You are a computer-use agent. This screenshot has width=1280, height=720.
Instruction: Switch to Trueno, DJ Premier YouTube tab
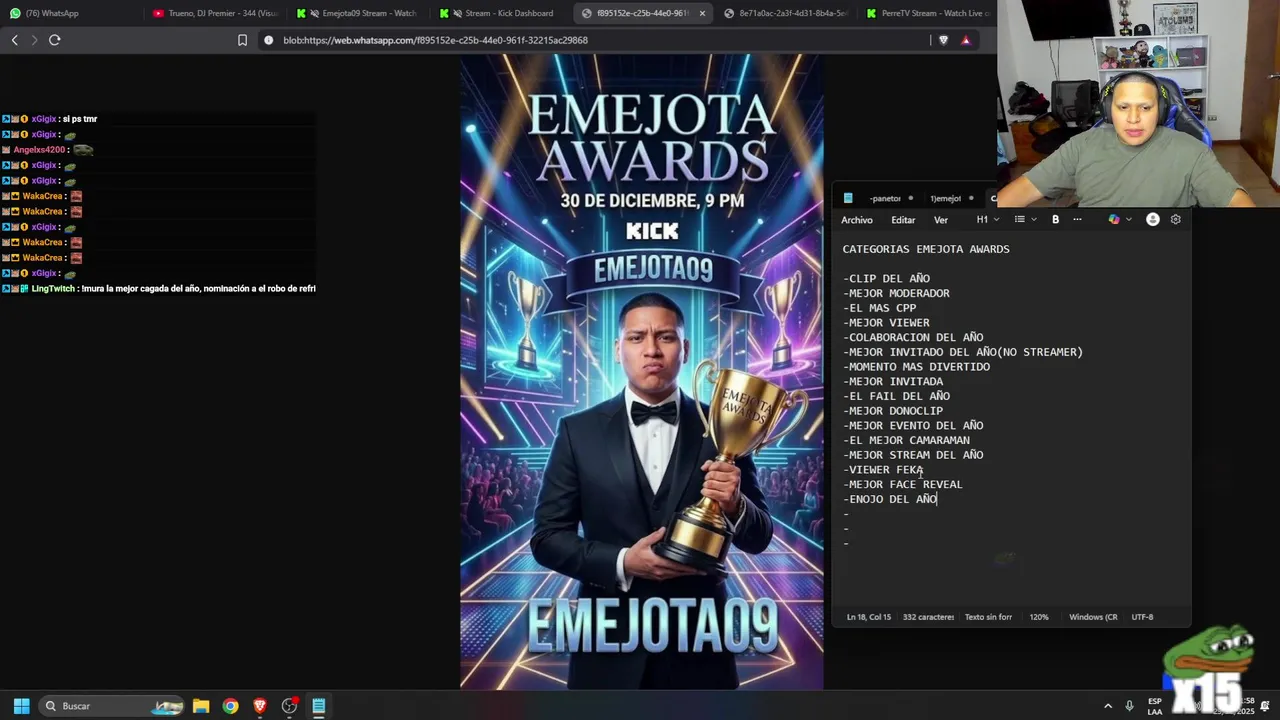[x=216, y=13]
